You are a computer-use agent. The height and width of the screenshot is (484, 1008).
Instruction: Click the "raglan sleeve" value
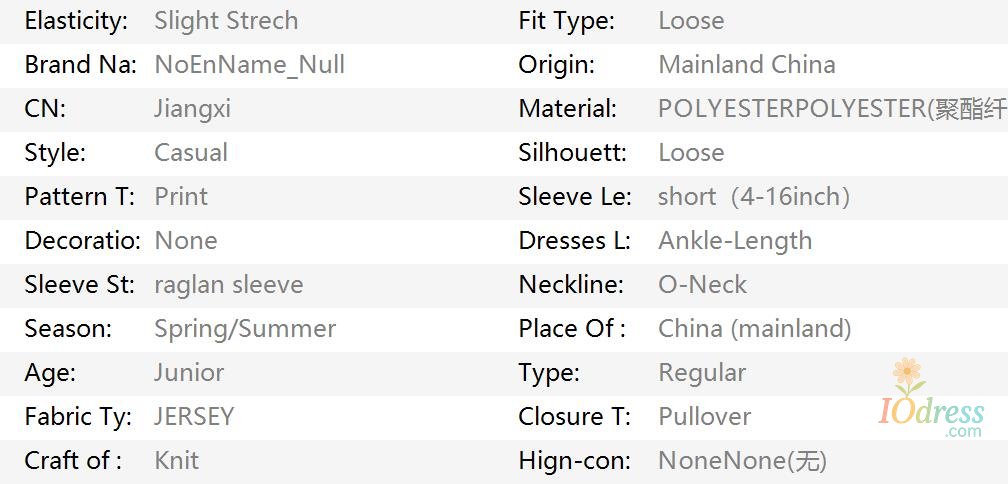(x=228, y=285)
